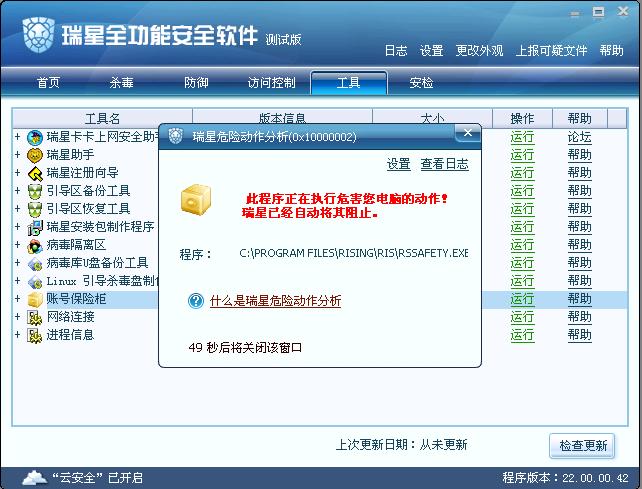Expand the 瑞星注册向导 row
The image size is (642, 489).
tap(18, 172)
